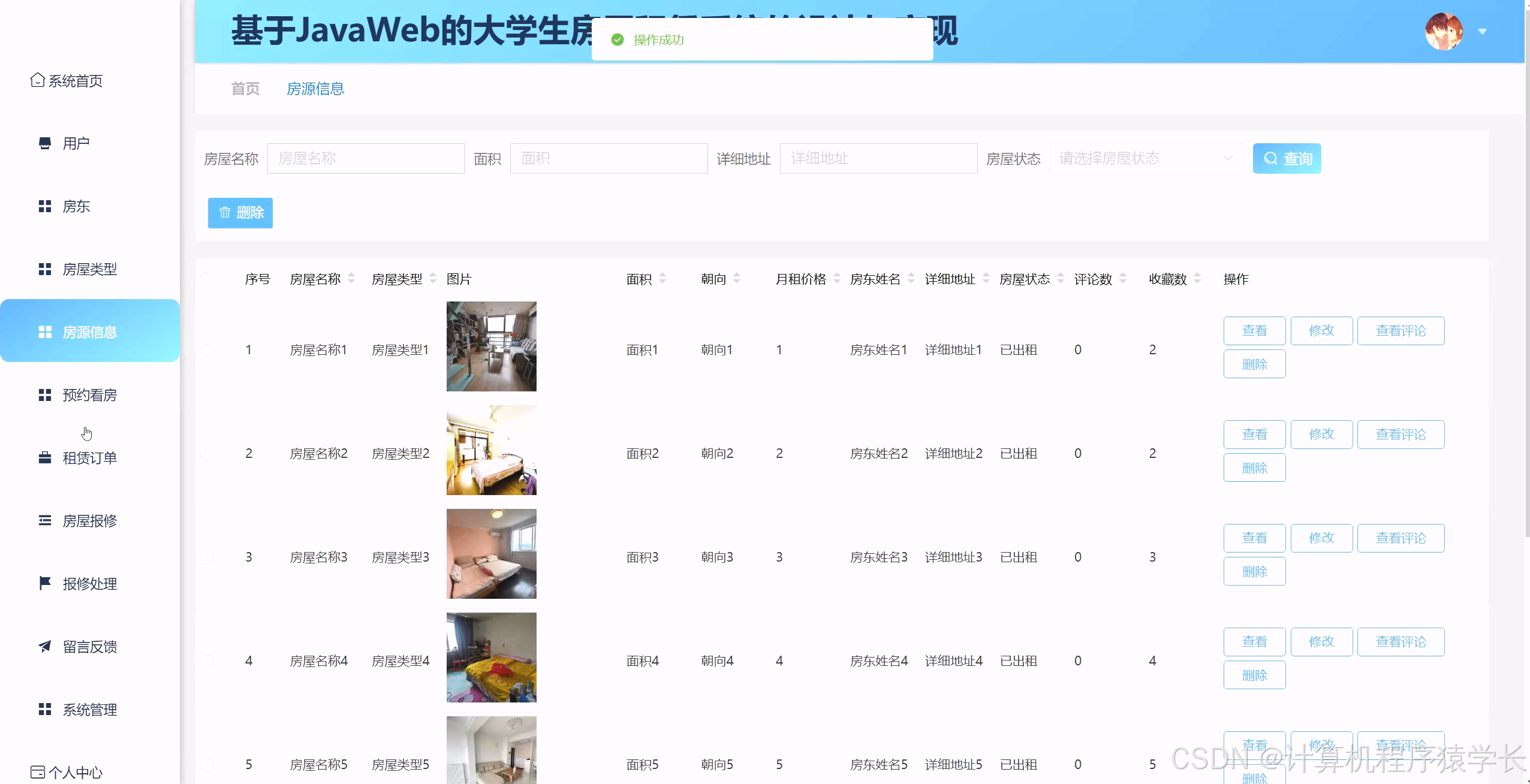Check the row checkbox for 房屋名称2
The image size is (1530, 784).
(x=206, y=454)
